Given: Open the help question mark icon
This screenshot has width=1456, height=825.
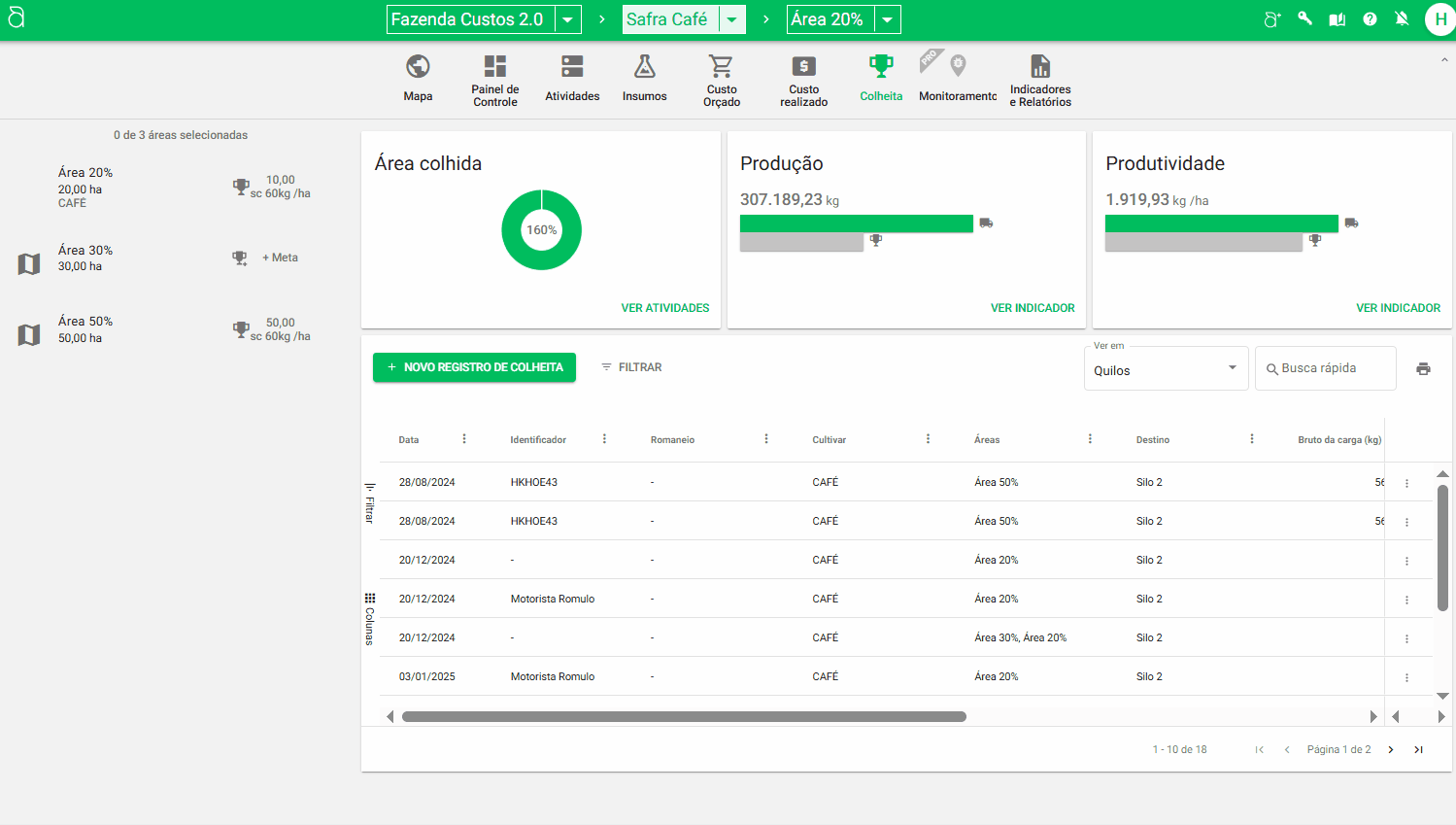Looking at the screenshot, I should [x=1370, y=19].
